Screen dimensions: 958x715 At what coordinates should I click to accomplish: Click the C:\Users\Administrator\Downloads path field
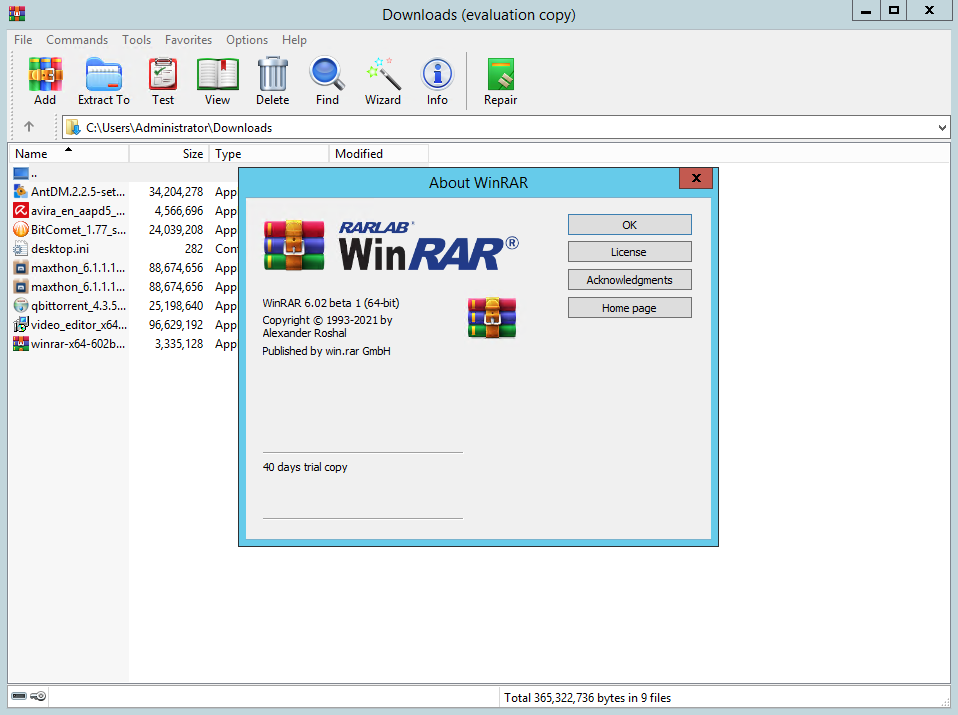[x=506, y=128]
